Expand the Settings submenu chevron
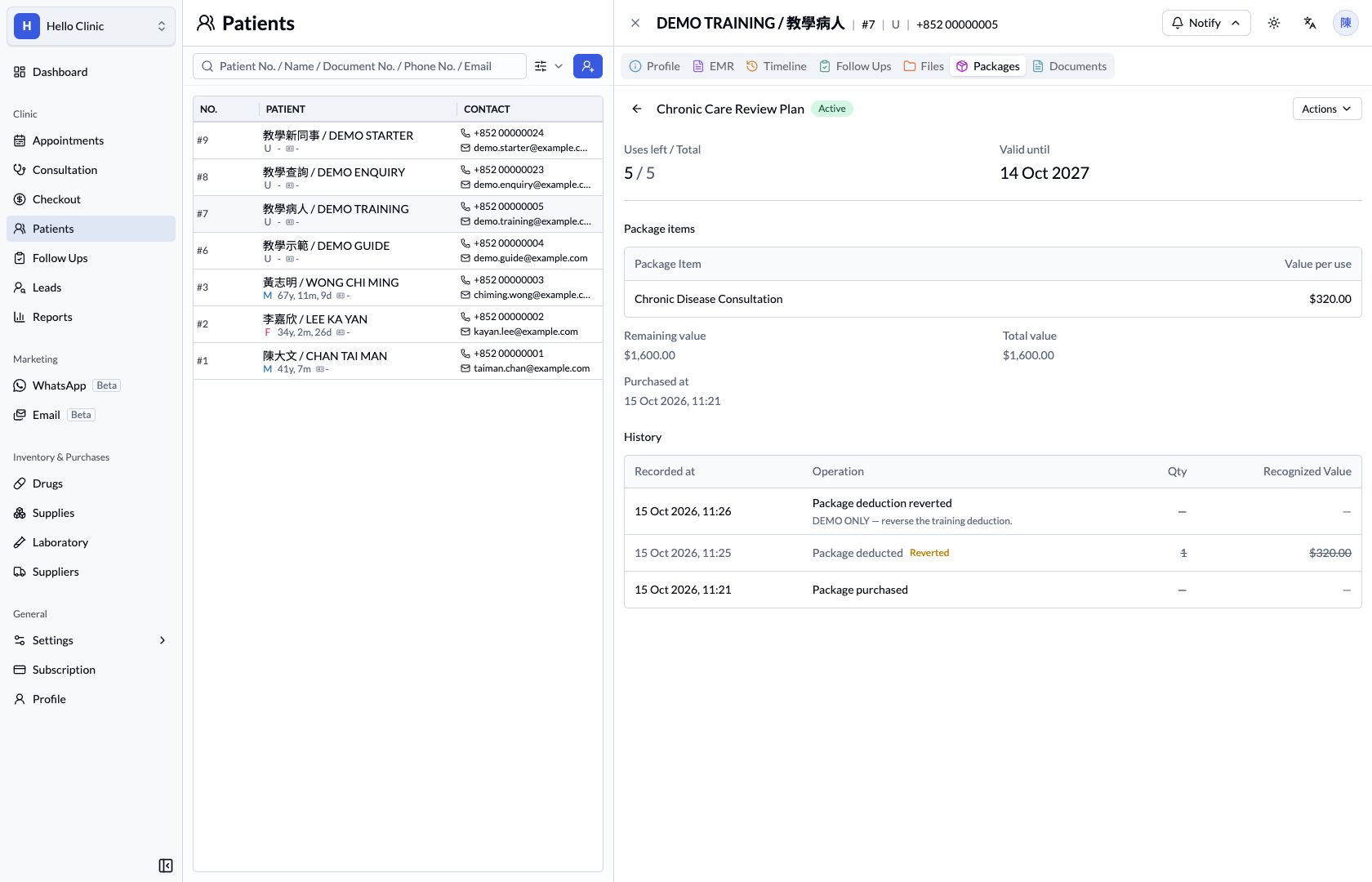1372x882 pixels. click(x=163, y=640)
